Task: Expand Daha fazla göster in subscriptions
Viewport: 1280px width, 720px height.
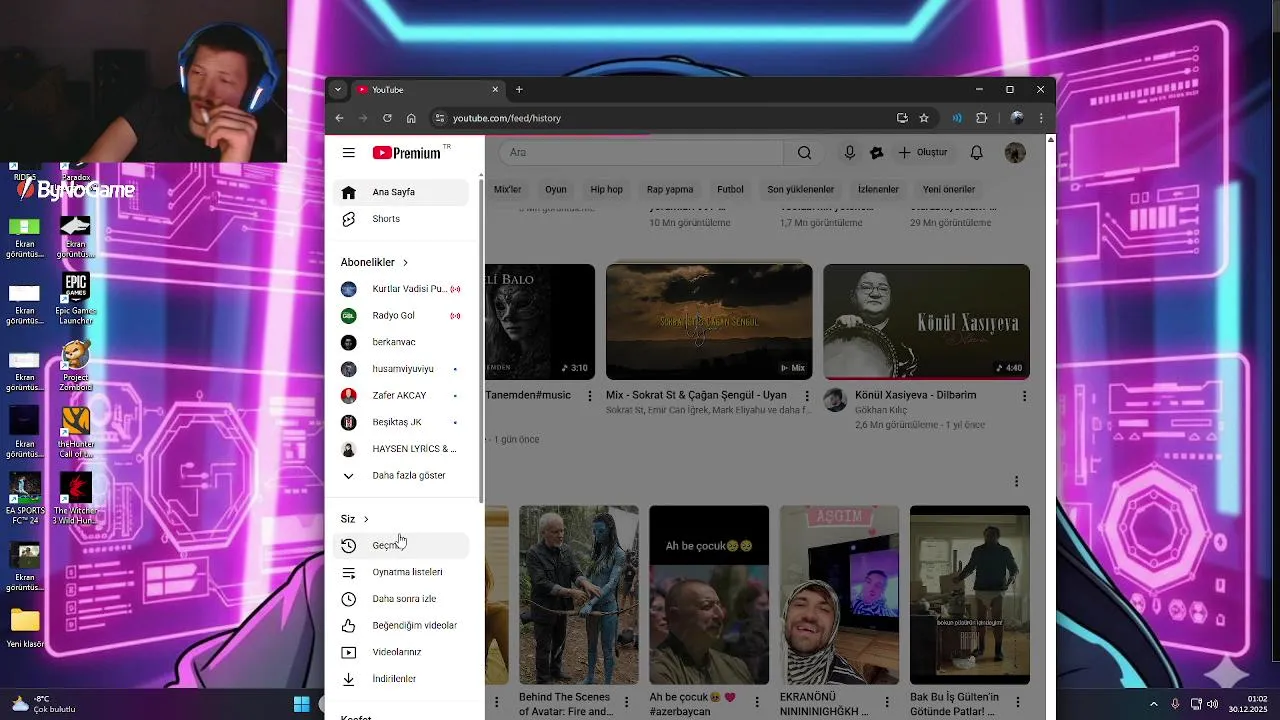Action: 400,476
